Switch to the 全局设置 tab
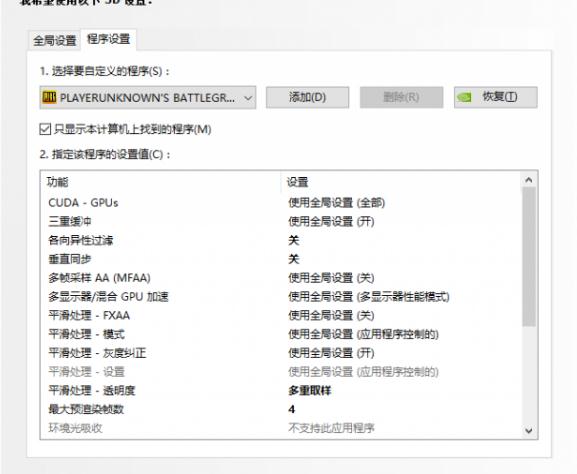The height and width of the screenshot is (474, 577). click(x=54, y=40)
